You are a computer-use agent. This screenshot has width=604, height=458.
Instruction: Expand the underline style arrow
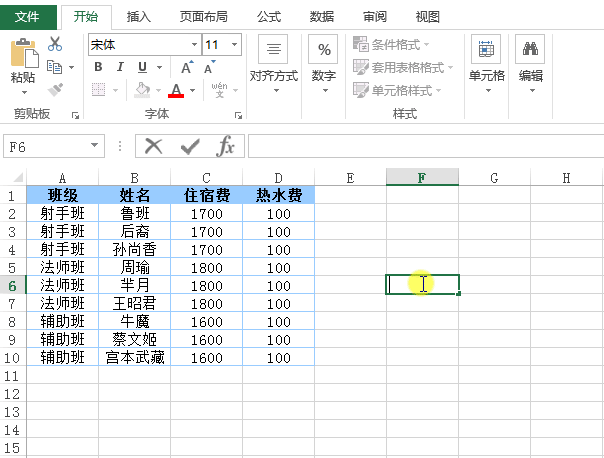[x=159, y=67]
